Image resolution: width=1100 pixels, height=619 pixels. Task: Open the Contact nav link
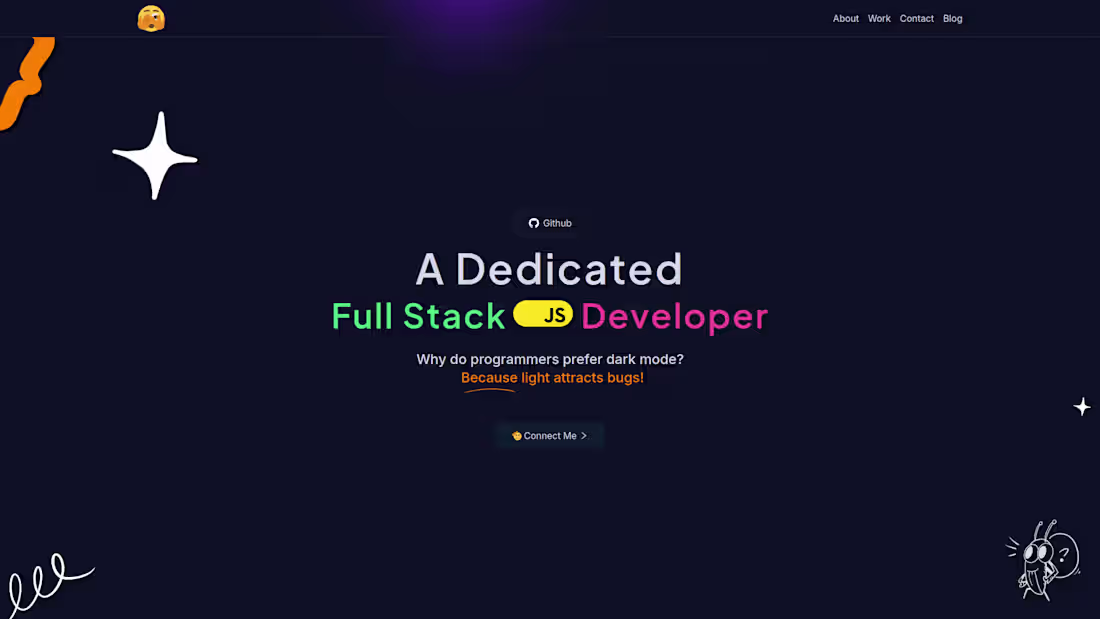[916, 19]
